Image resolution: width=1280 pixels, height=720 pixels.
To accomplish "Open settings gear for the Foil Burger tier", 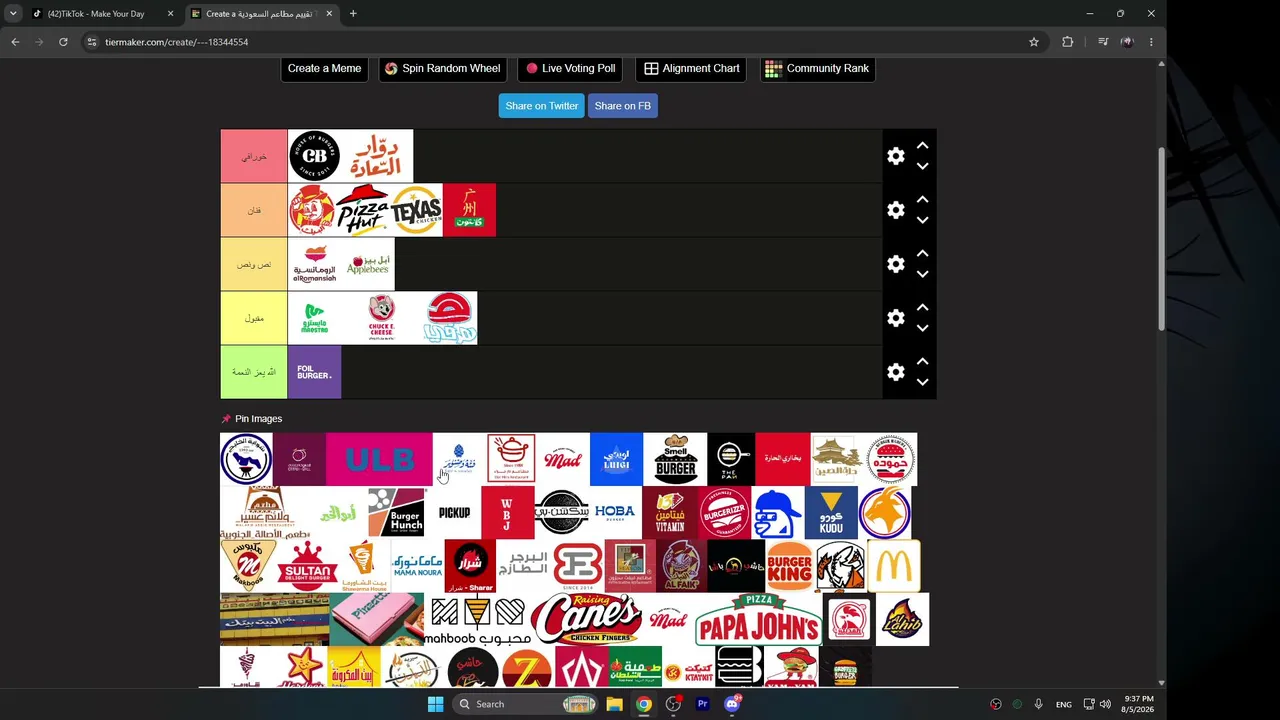I will coord(896,372).
